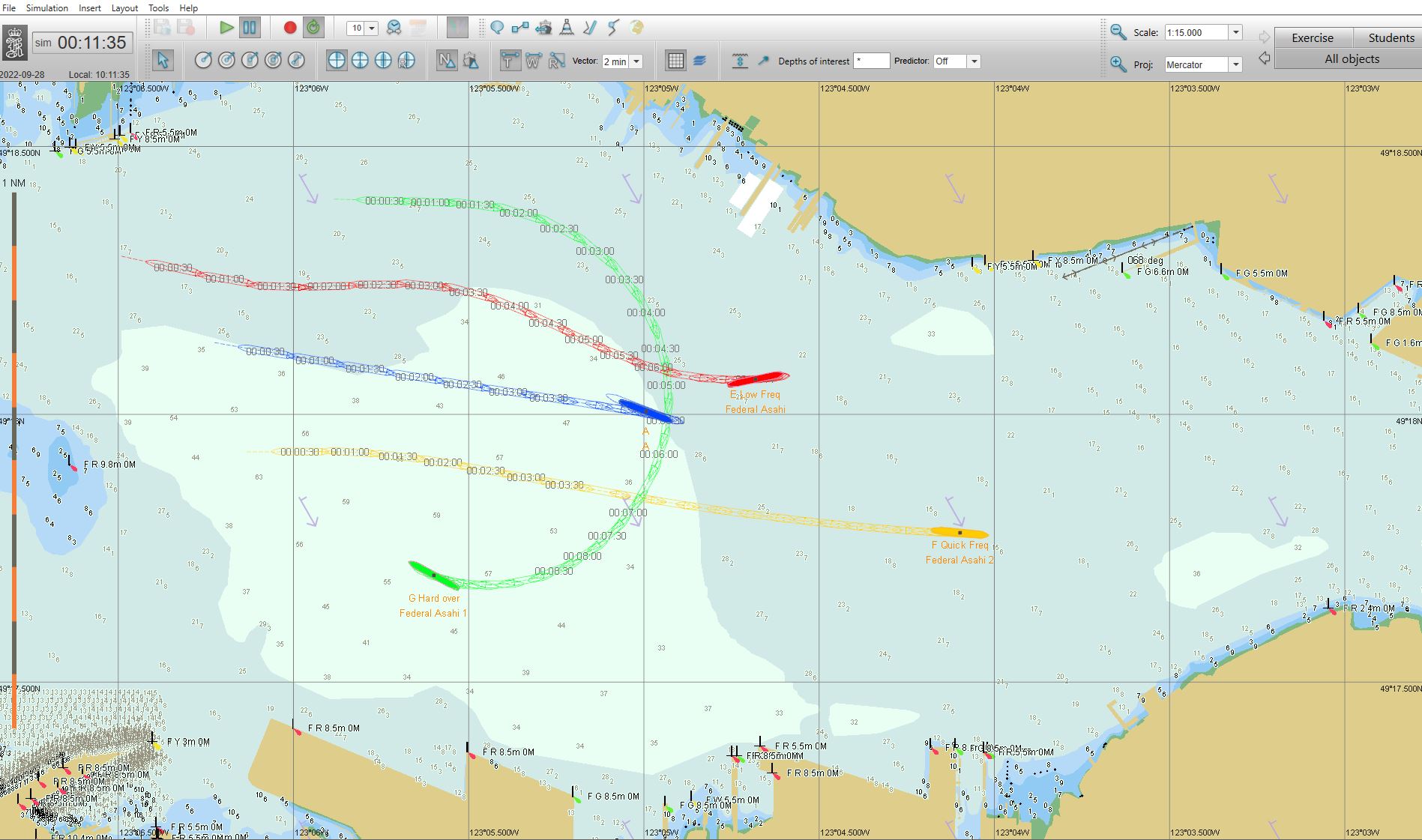Click the buoy insert icon
Screen dimensions: 1422x840
567,28
